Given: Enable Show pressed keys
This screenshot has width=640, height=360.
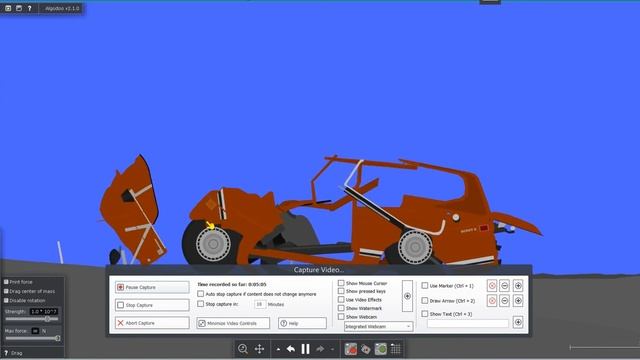Looking at the screenshot, I should pos(341,291).
